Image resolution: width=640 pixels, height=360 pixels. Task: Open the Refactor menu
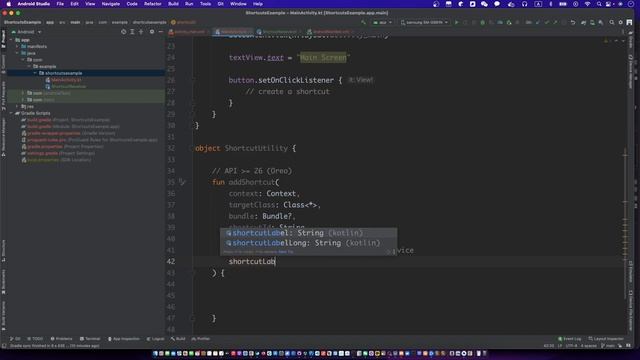tap(153, 4)
